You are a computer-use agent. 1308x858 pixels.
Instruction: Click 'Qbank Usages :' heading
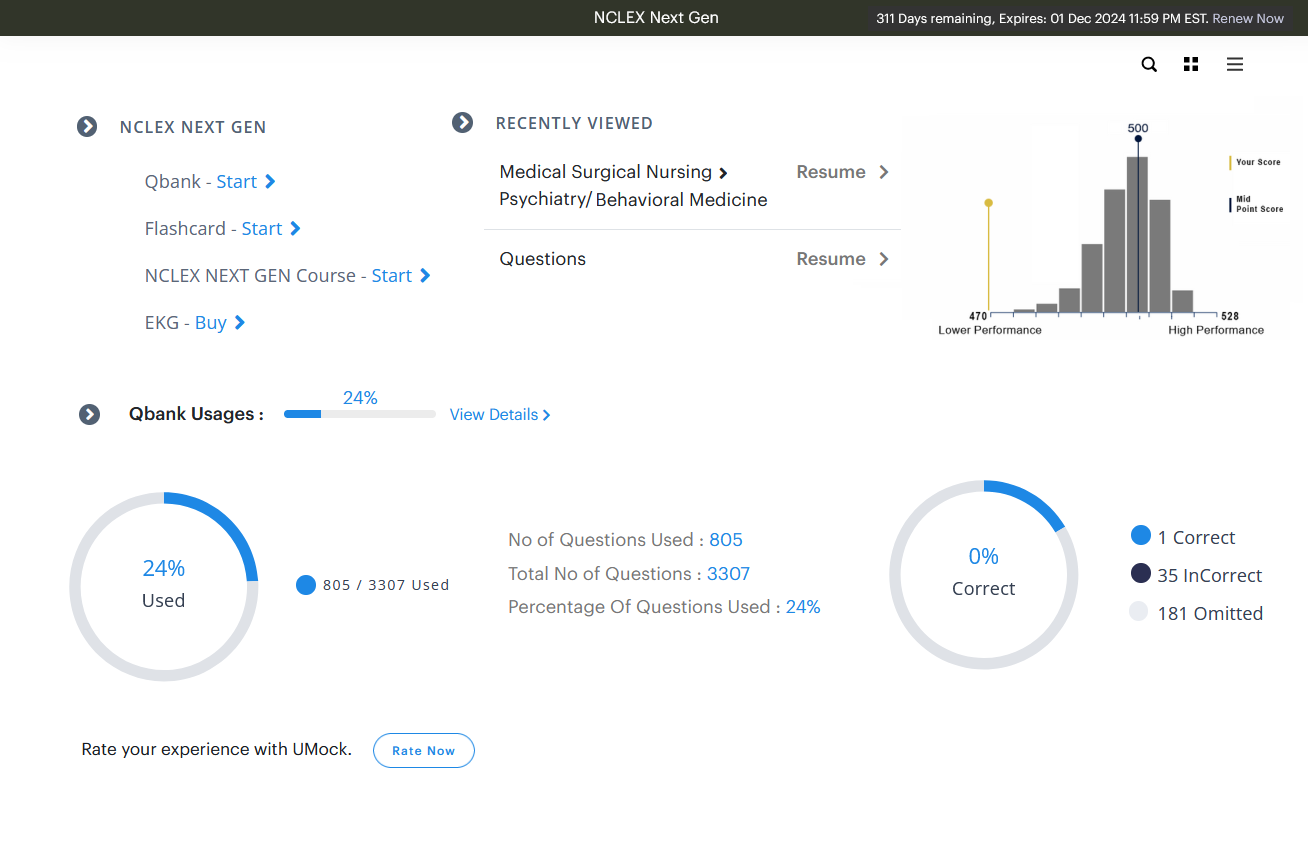click(196, 414)
